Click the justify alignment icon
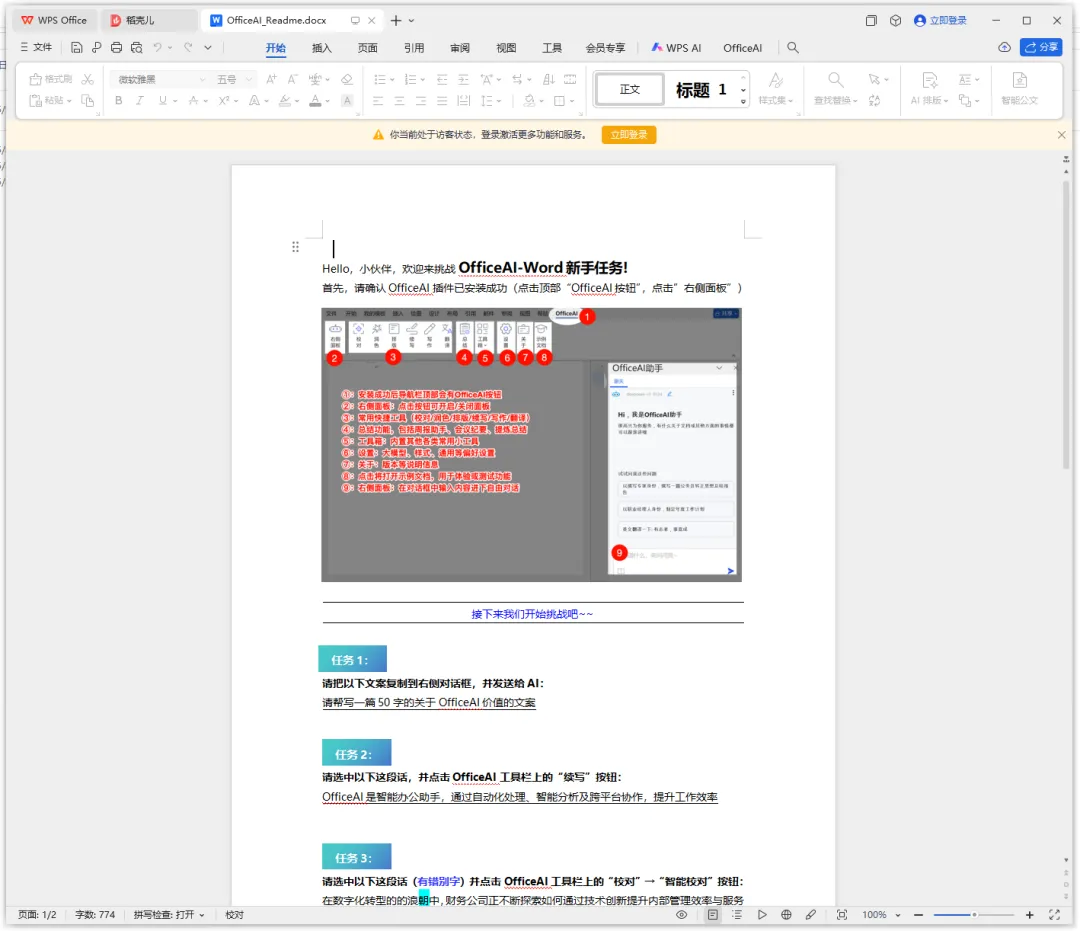Viewport: 1080px width, 931px height. point(442,101)
